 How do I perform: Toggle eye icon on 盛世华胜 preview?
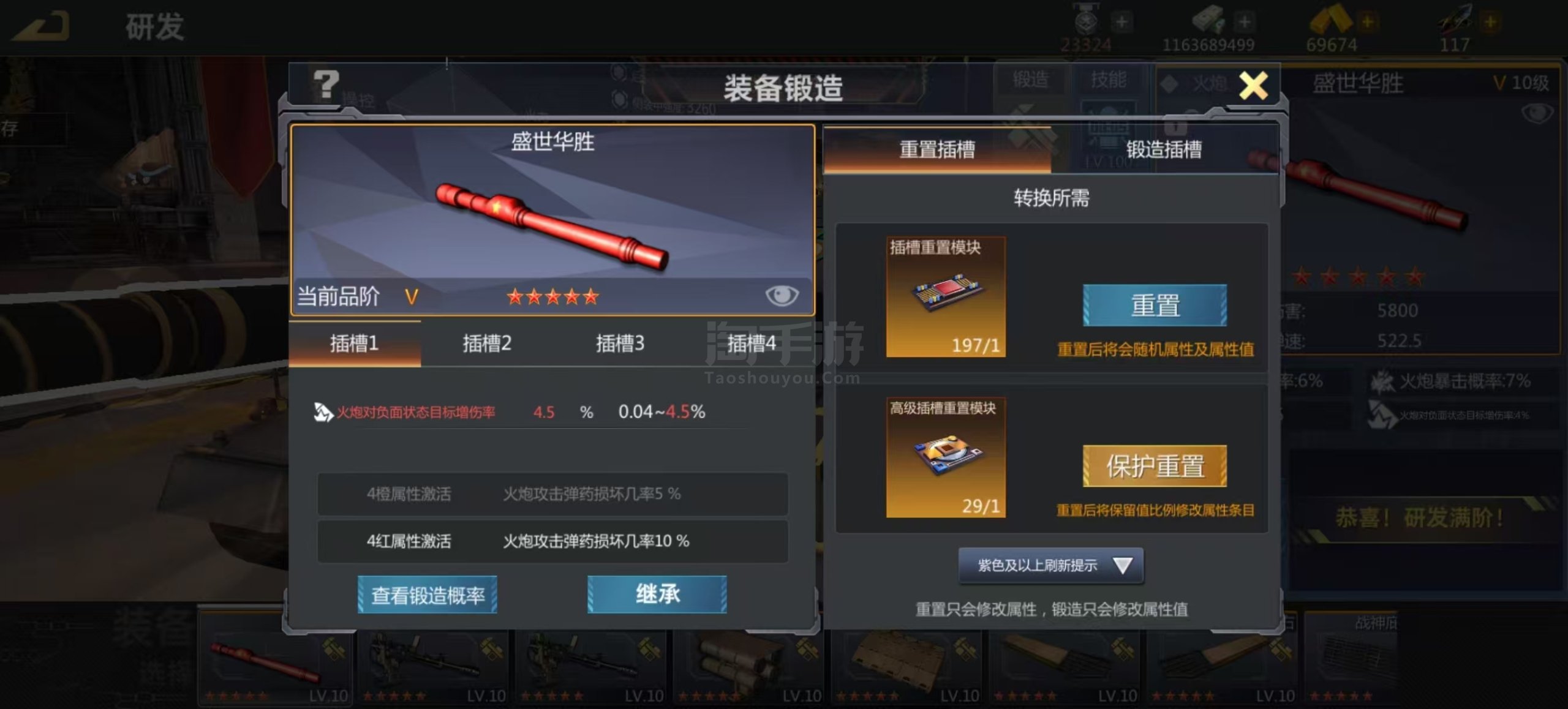[x=782, y=296]
